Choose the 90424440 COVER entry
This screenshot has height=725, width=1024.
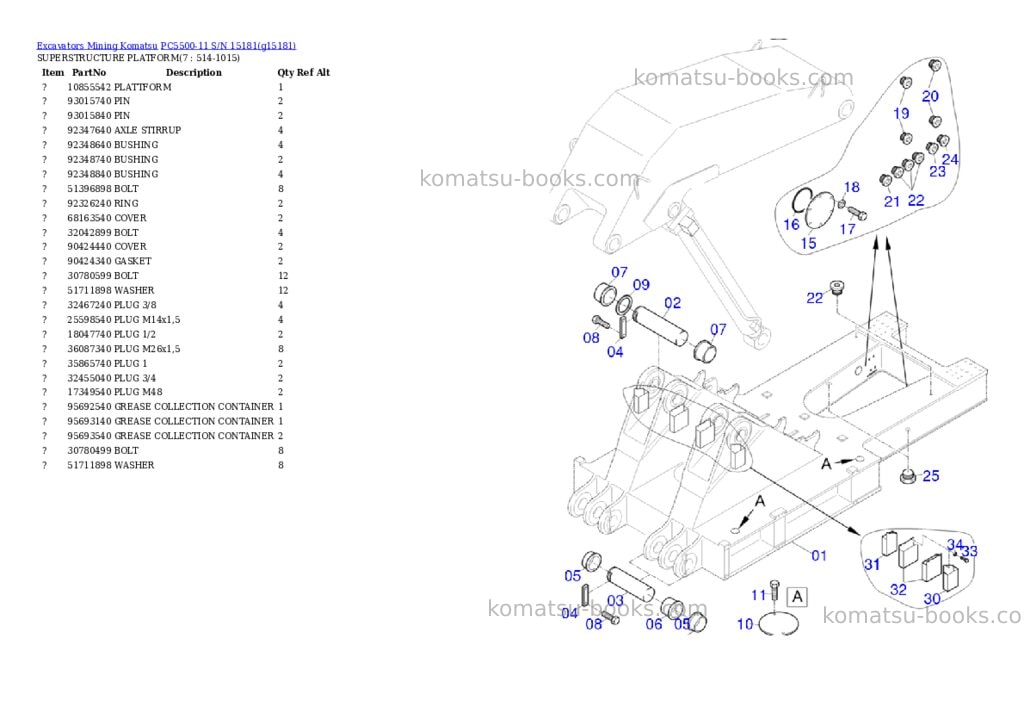[163, 247]
